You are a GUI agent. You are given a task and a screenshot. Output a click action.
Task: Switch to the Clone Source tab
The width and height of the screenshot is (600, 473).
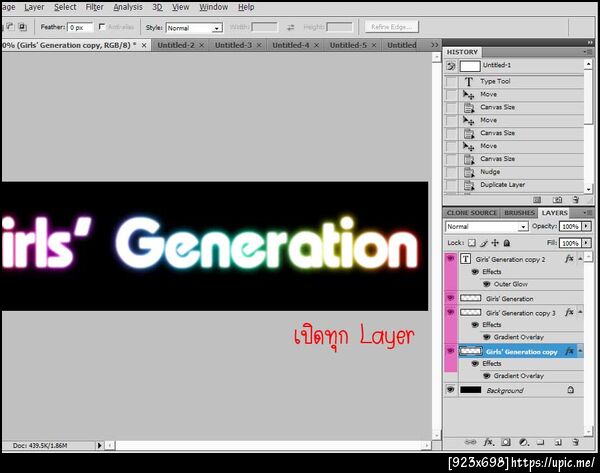tap(472, 213)
